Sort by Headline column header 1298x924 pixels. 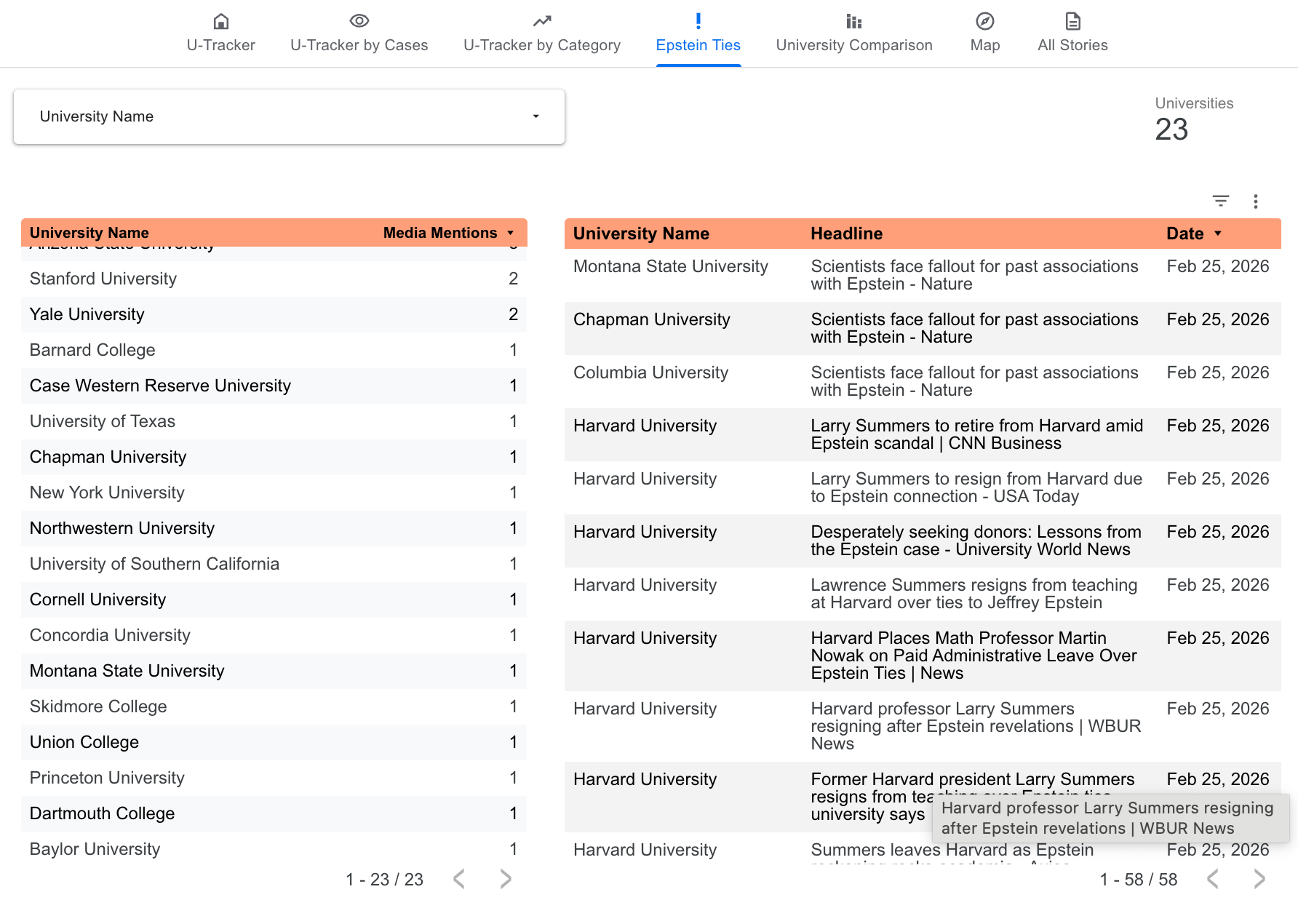click(x=846, y=234)
